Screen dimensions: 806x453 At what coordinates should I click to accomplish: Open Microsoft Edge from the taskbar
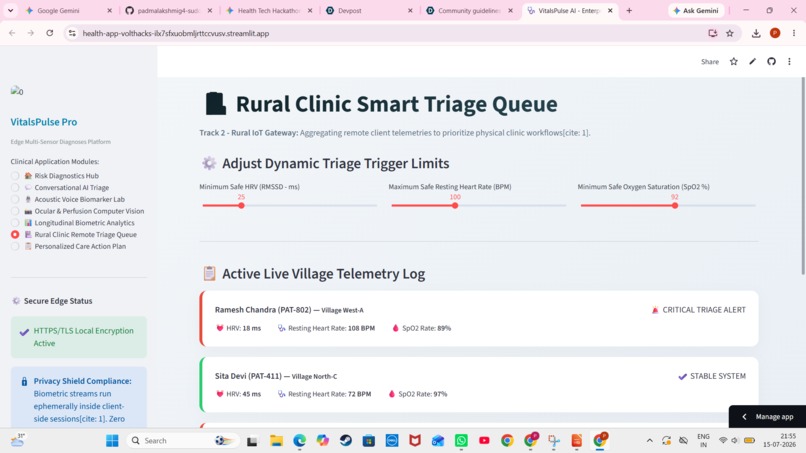click(300, 441)
